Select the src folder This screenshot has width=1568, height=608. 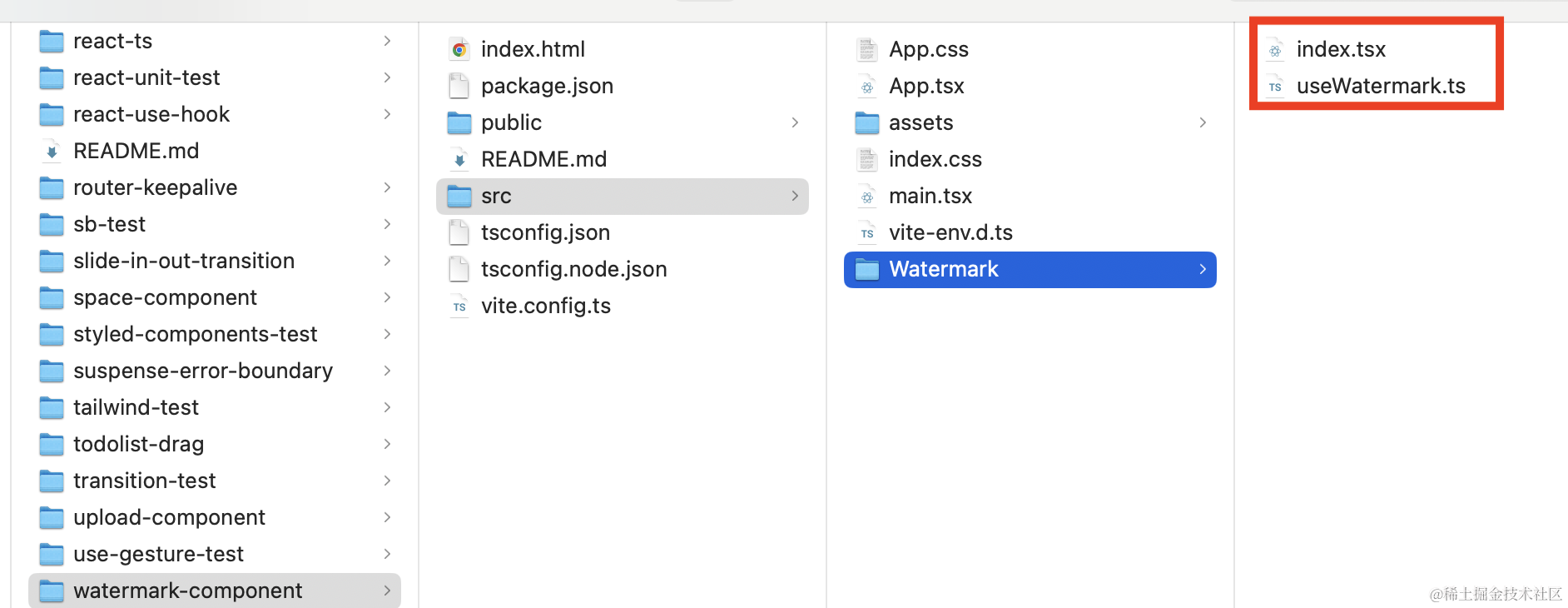click(x=623, y=197)
